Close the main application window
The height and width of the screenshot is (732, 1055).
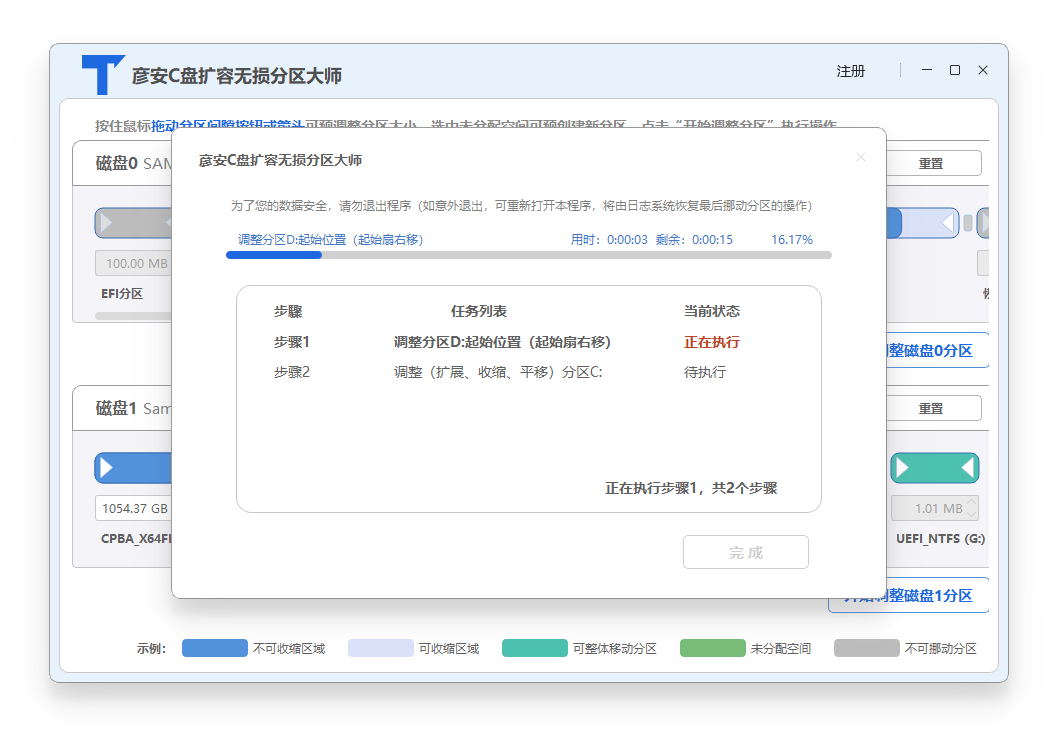tap(983, 70)
